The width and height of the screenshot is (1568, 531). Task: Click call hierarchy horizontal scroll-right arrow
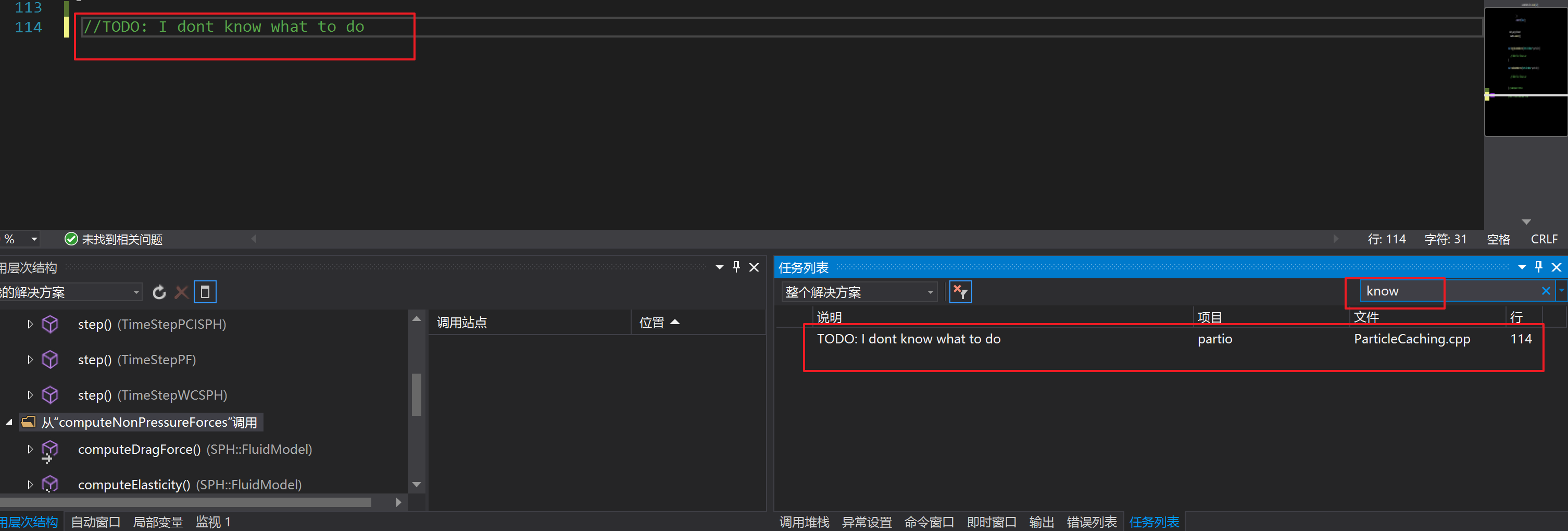pyautogui.click(x=398, y=502)
